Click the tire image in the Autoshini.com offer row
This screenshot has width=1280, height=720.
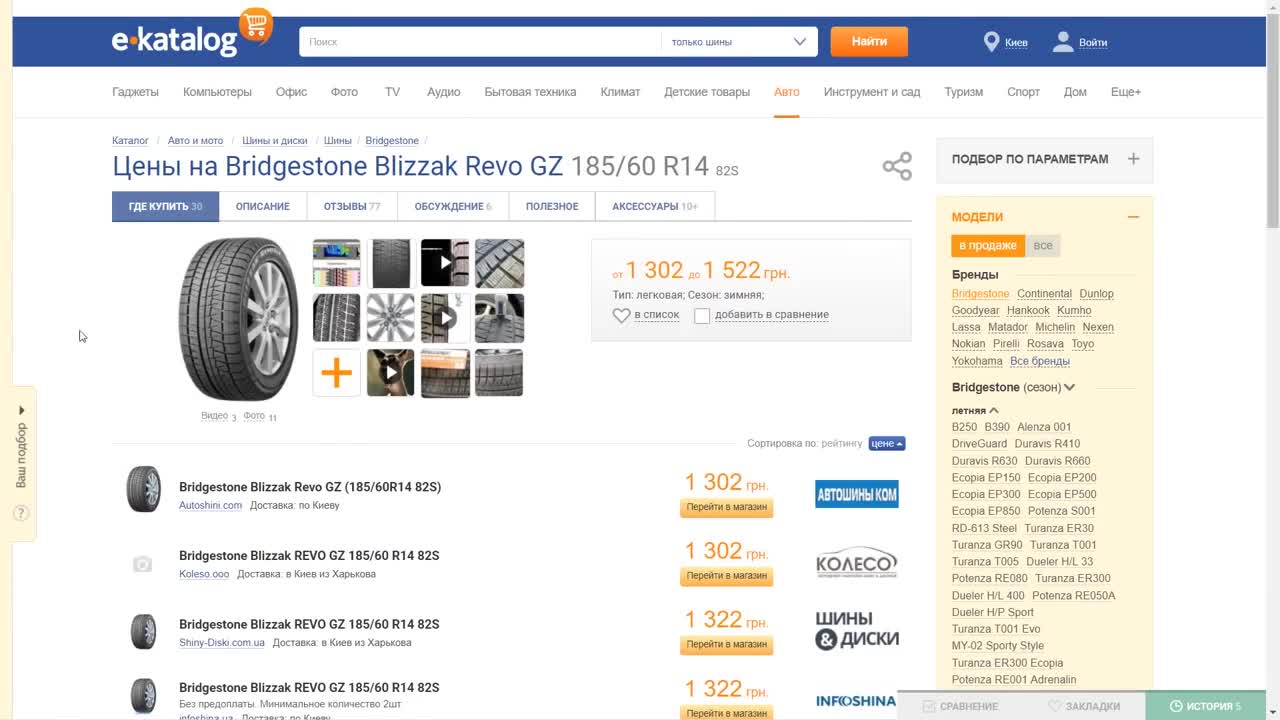143,489
